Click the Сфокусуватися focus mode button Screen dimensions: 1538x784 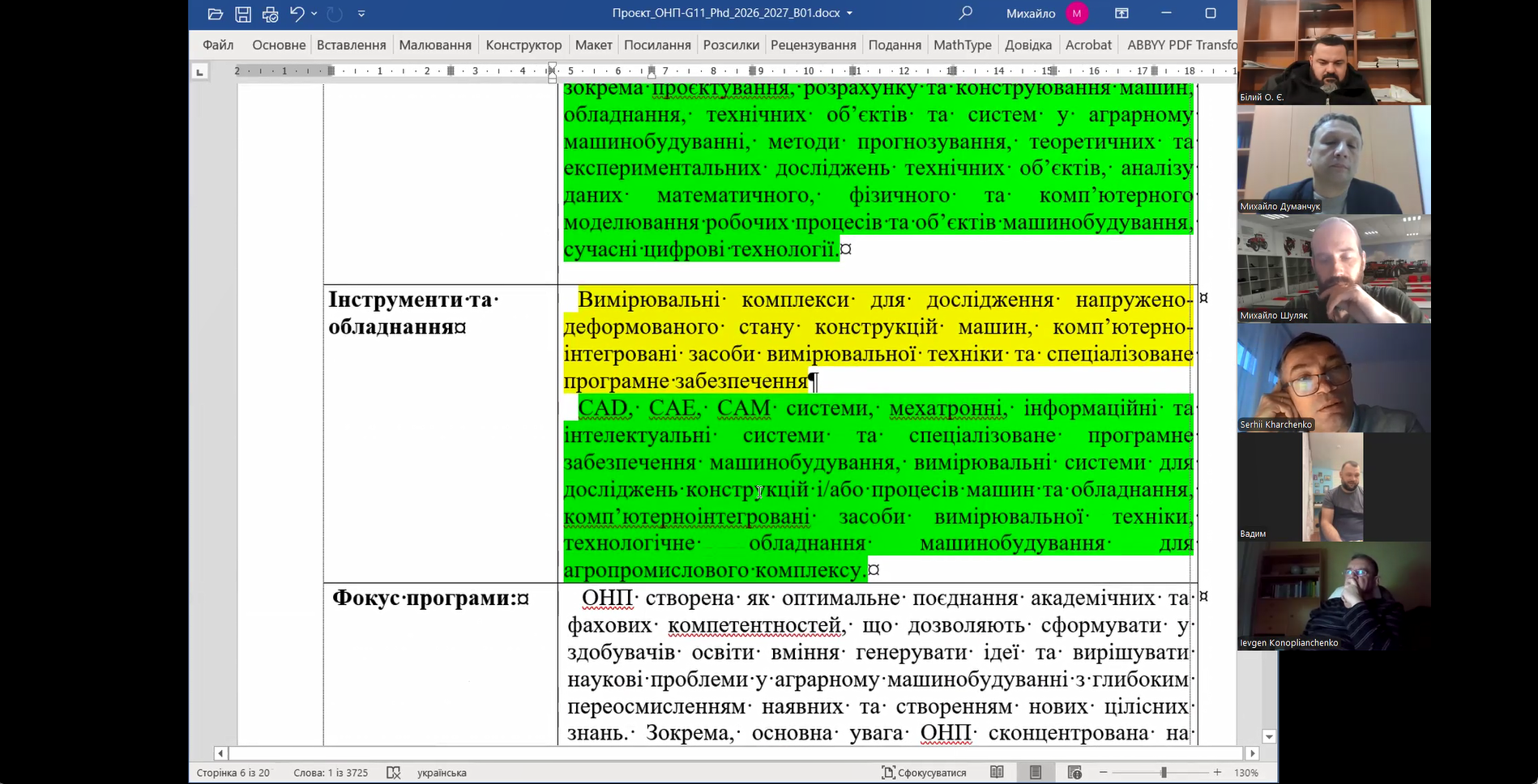pyautogui.click(x=924, y=773)
